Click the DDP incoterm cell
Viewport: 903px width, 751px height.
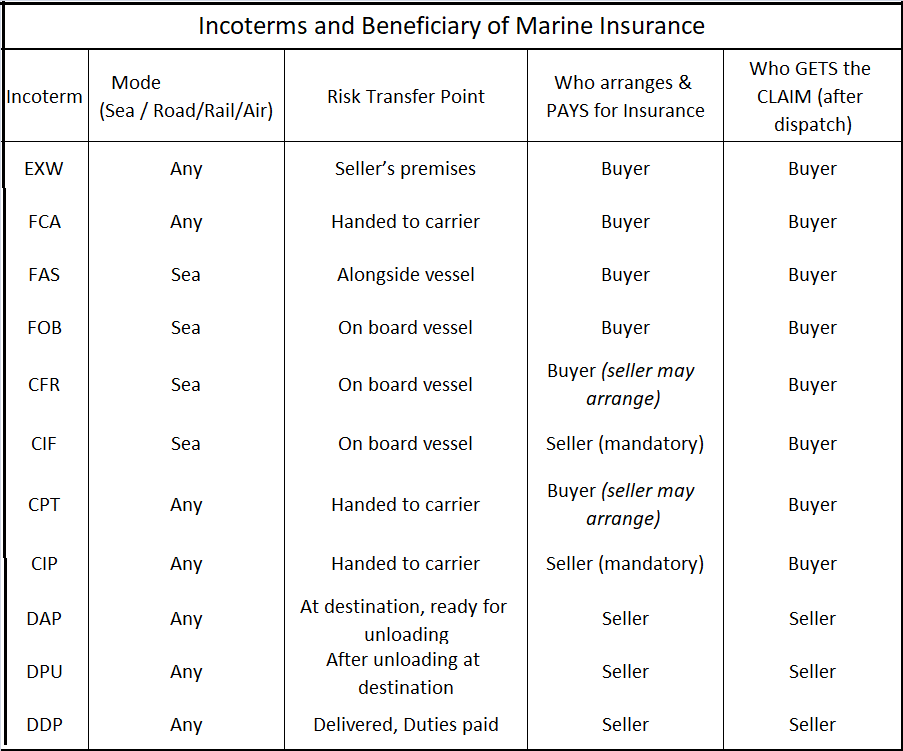point(45,725)
